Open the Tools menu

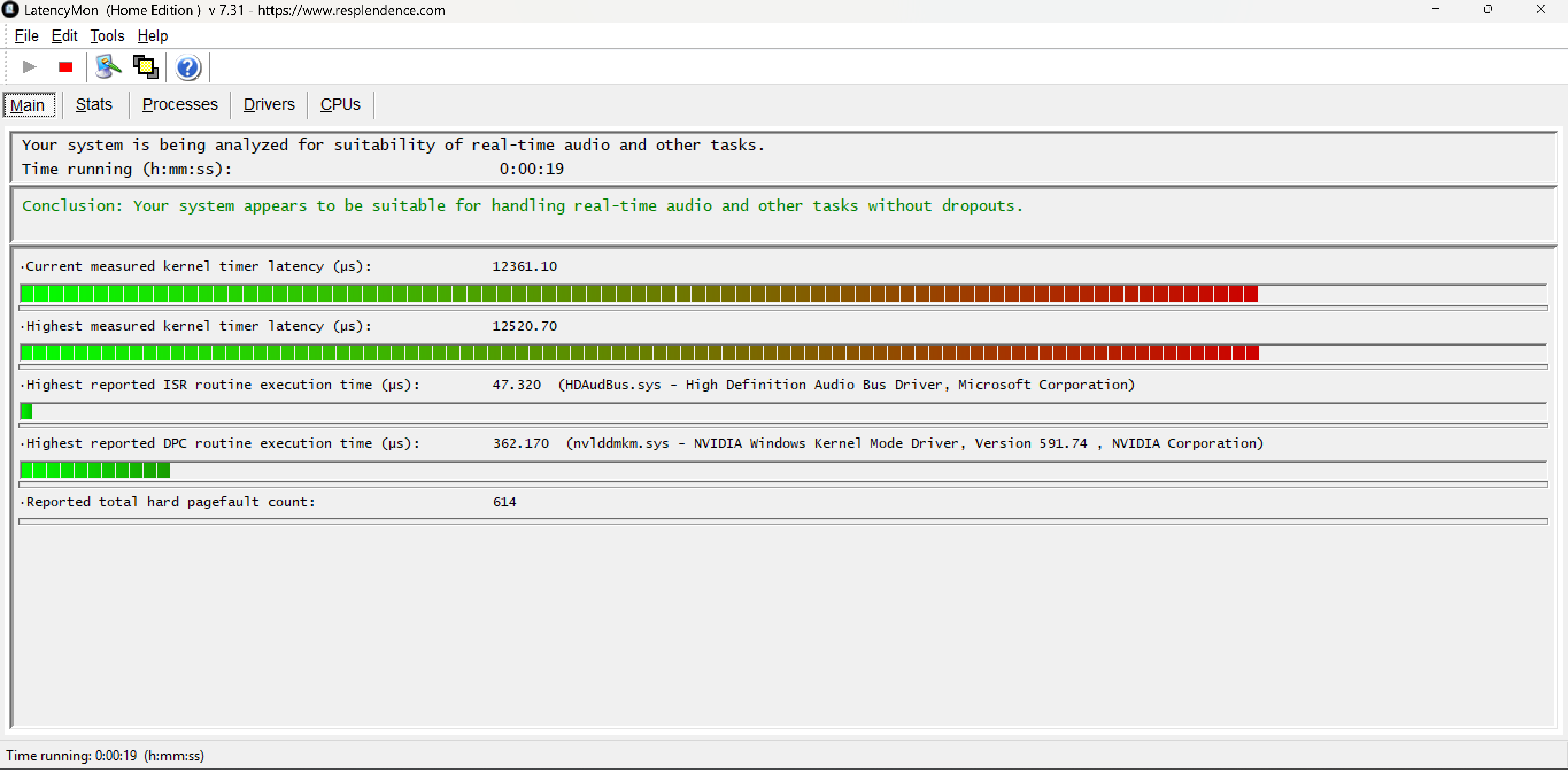[x=107, y=36]
